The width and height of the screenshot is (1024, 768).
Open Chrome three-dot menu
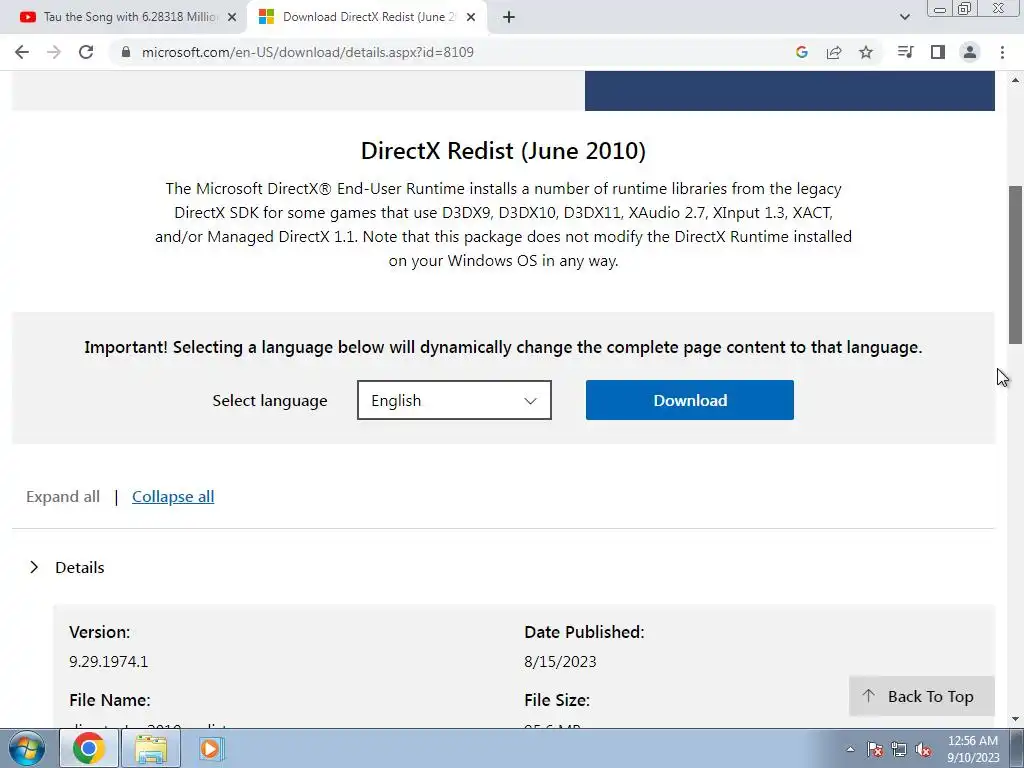pos(1002,52)
